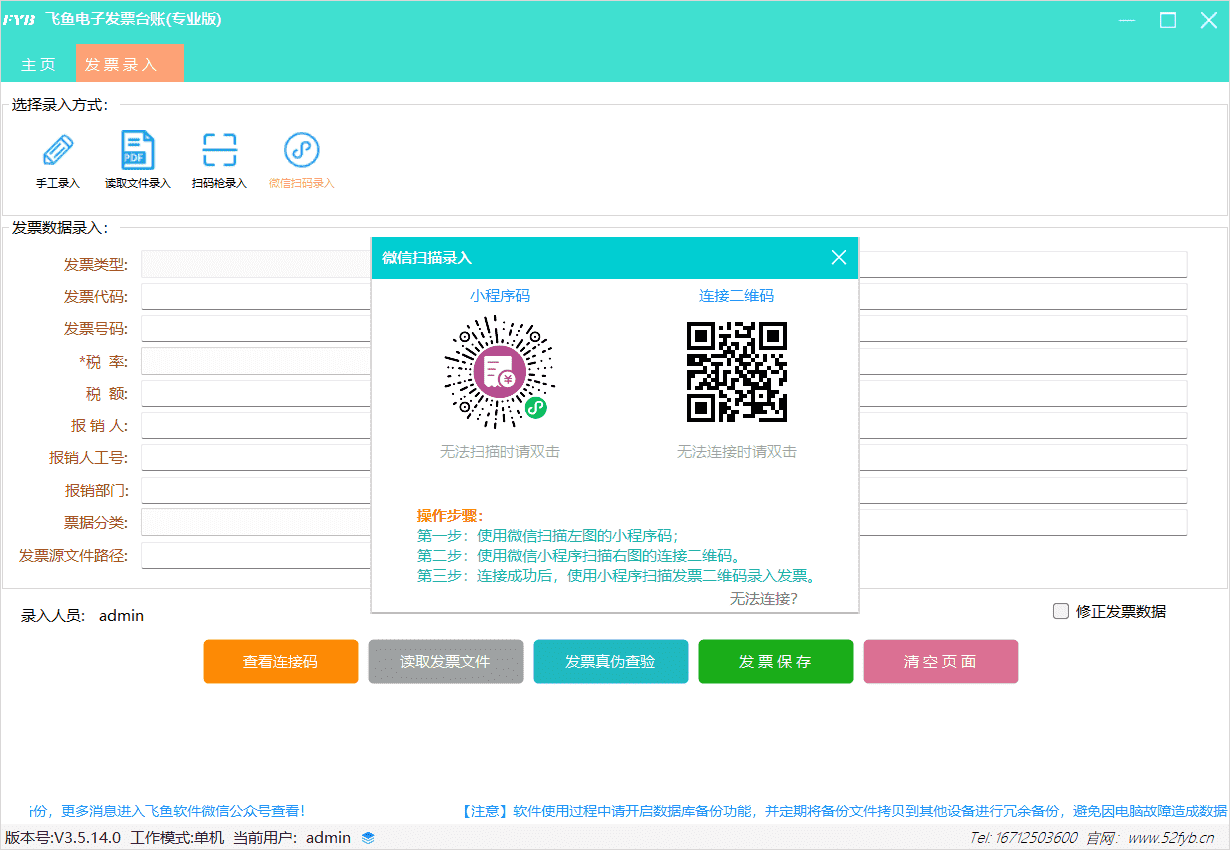Click the 录入人员 admin text
Image resolution: width=1230 pixels, height=850 pixels.
point(82,616)
